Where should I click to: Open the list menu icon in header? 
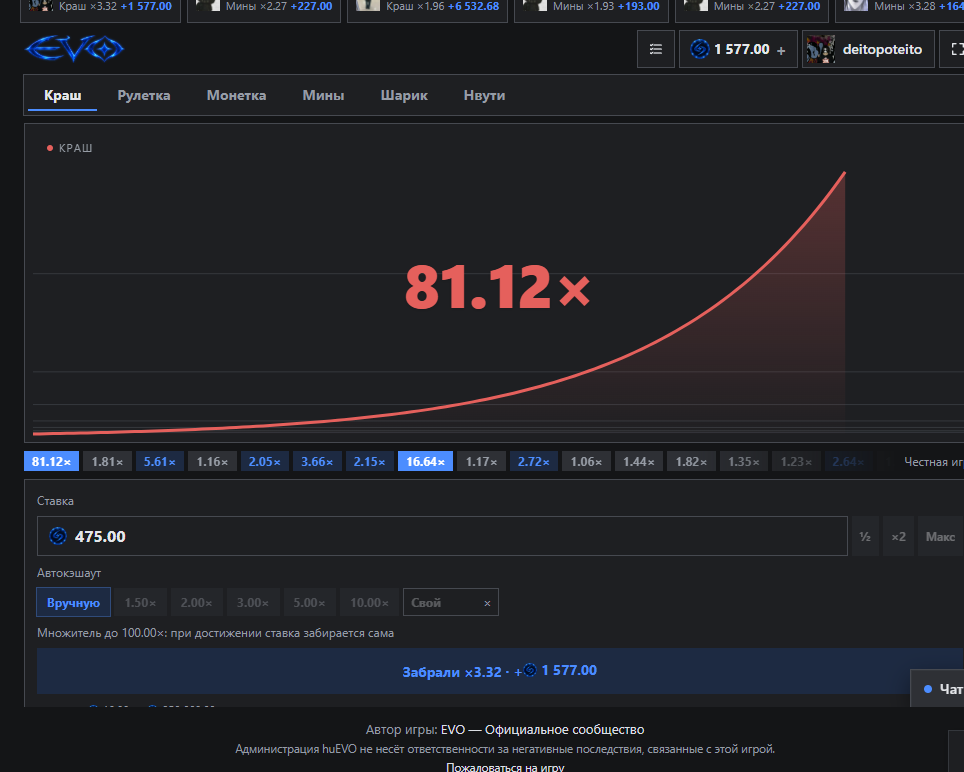[656, 49]
